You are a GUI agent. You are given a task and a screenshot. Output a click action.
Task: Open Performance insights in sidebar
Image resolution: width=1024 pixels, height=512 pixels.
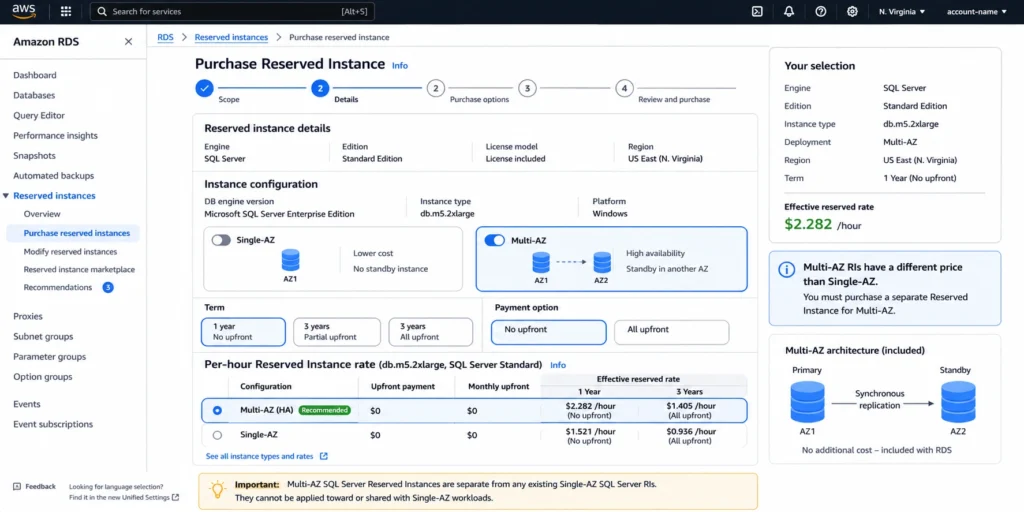point(56,136)
